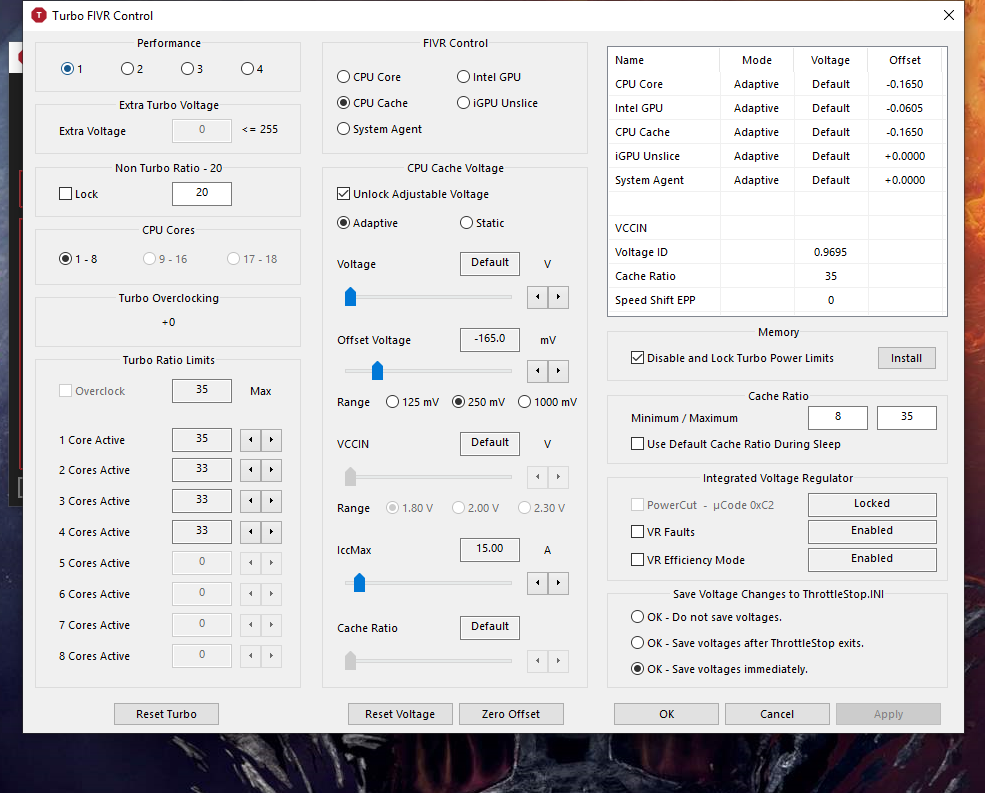The height and width of the screenshot is (793, 985).
Task: Click the Reset Voltage button
Action: (400, 714)
